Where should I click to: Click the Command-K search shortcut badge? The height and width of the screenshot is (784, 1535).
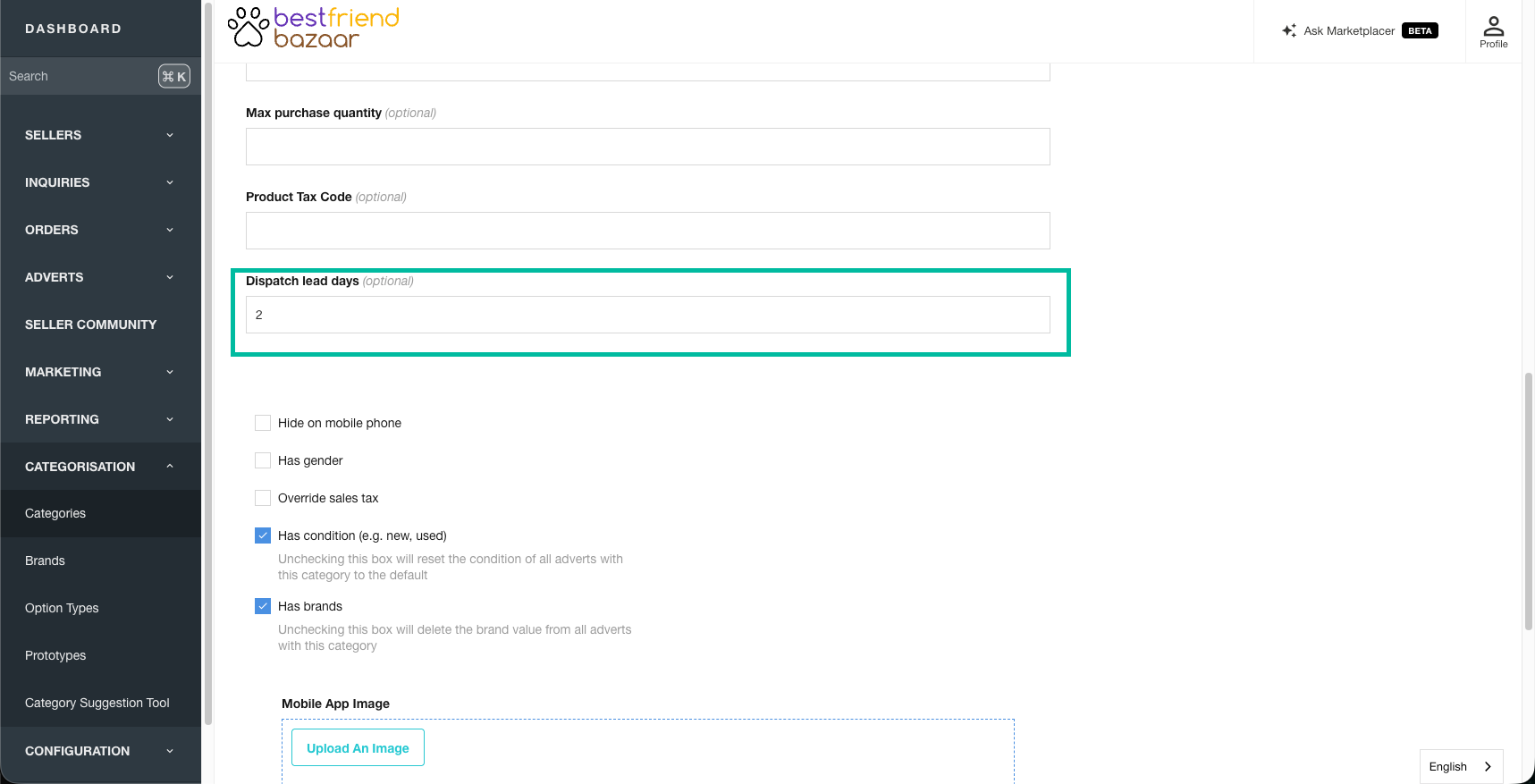[x=174, y=76]
